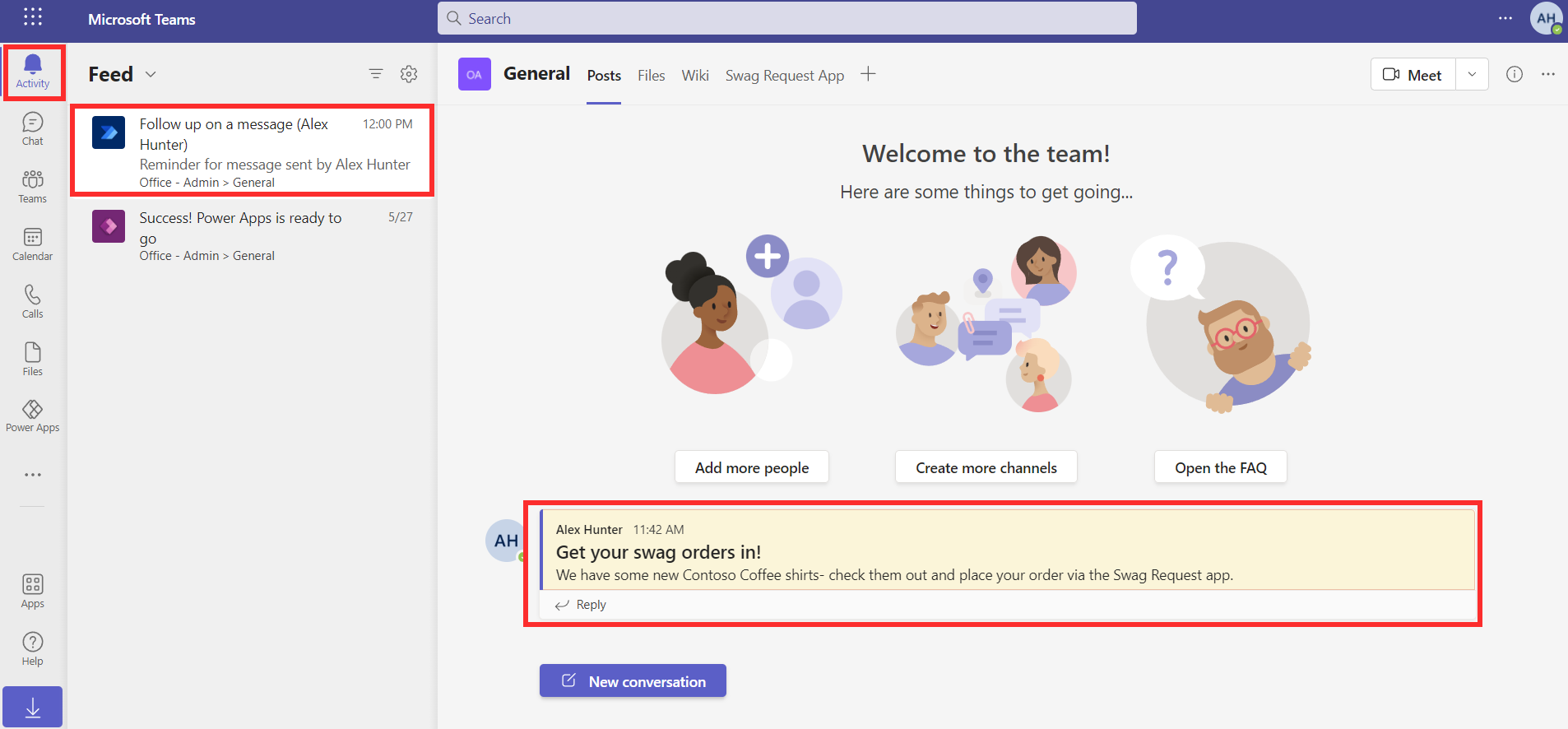
Task: Open Teams in the sidebar
Action: [33, 188]
